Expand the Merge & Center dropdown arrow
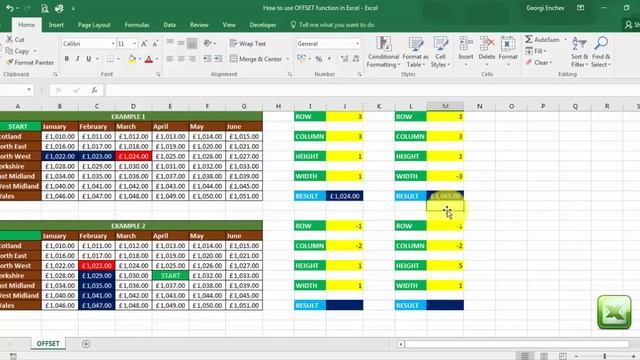Viewport: 640px width, 360px height. (x=288, y=59)
